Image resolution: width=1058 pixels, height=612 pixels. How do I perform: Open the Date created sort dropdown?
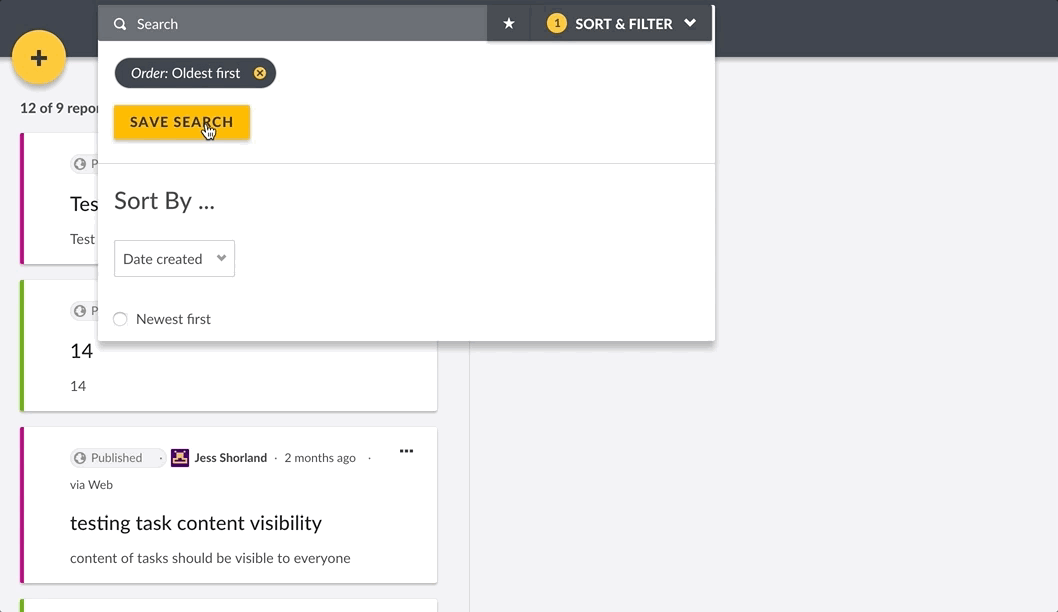coord(174,258)
